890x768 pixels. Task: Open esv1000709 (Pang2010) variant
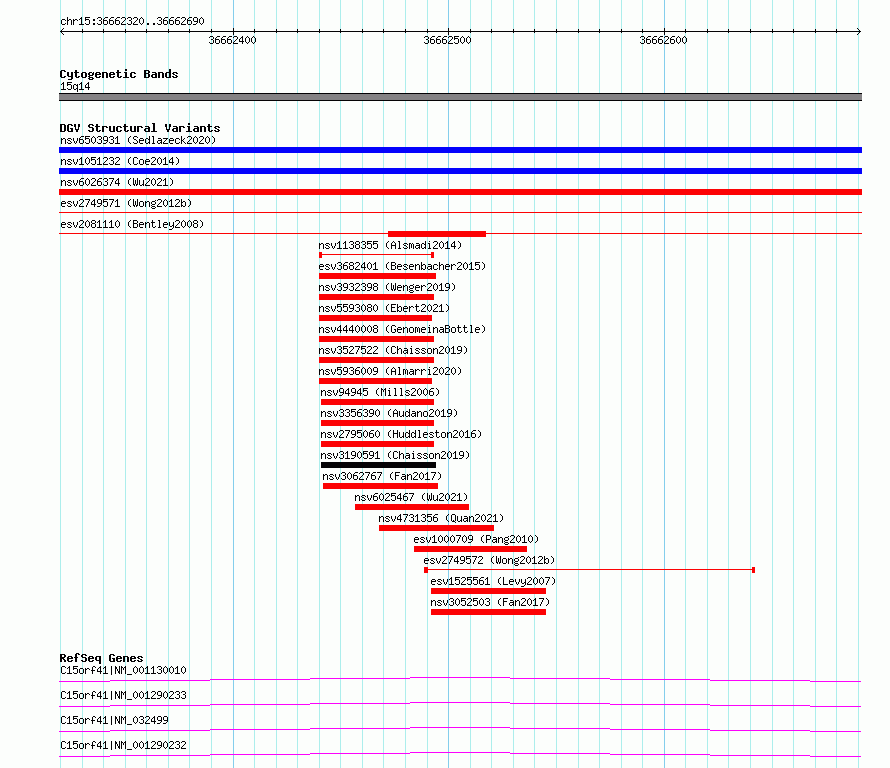pyautogui.click(x=476, y=539)
